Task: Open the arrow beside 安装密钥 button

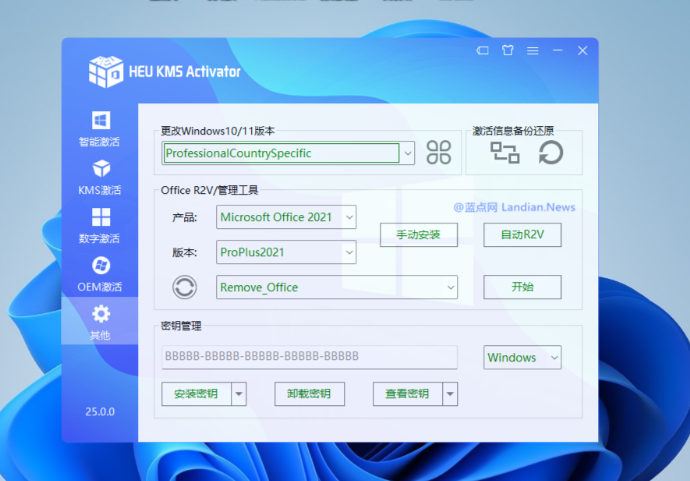Action: click(x=239, y=394)
